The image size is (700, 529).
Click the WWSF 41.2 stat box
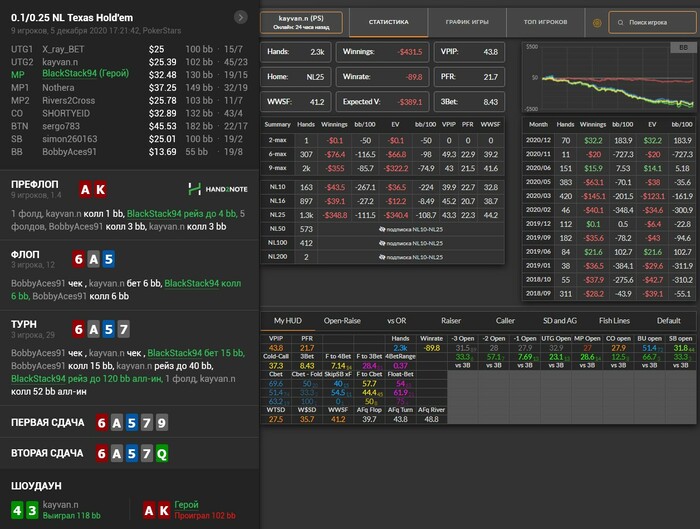[x=296, y=102]
